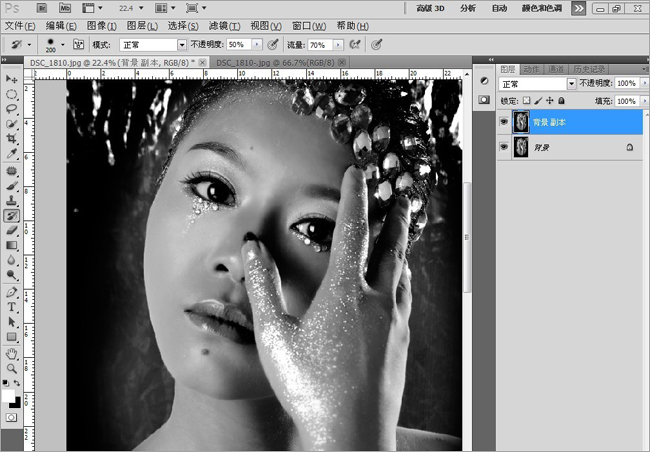Toggle lock all for layer
The image size is (650, 452).
(x=561, y=100)
